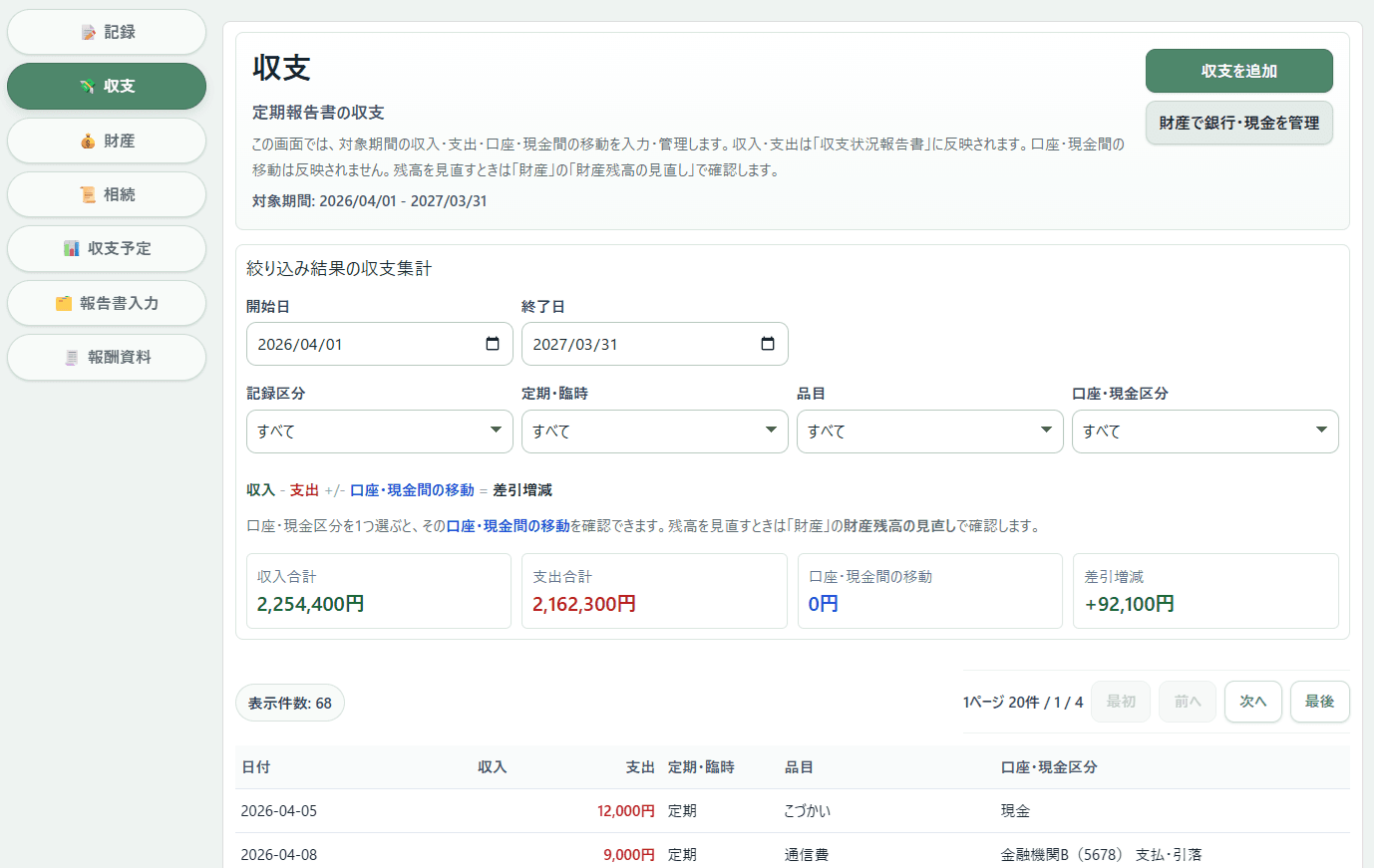Click the 対象期間 date range text
Viewport: 1374px width, 868px height.
pyautogui.click(x=370, y=201)
